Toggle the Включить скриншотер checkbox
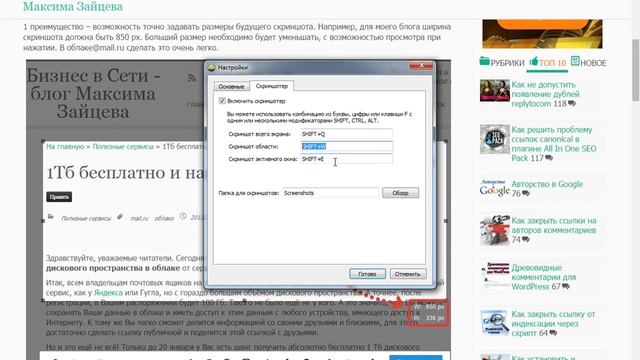Viewport: 640px width, 360px height. tap(222, 101)
